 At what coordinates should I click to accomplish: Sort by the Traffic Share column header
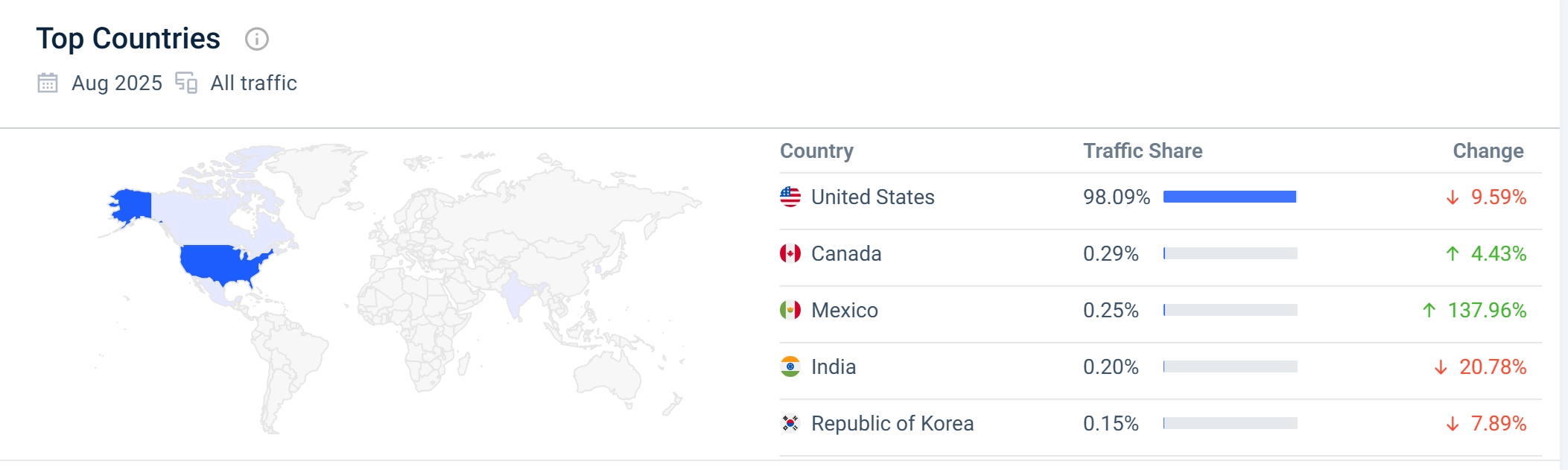click(1143, 150)
